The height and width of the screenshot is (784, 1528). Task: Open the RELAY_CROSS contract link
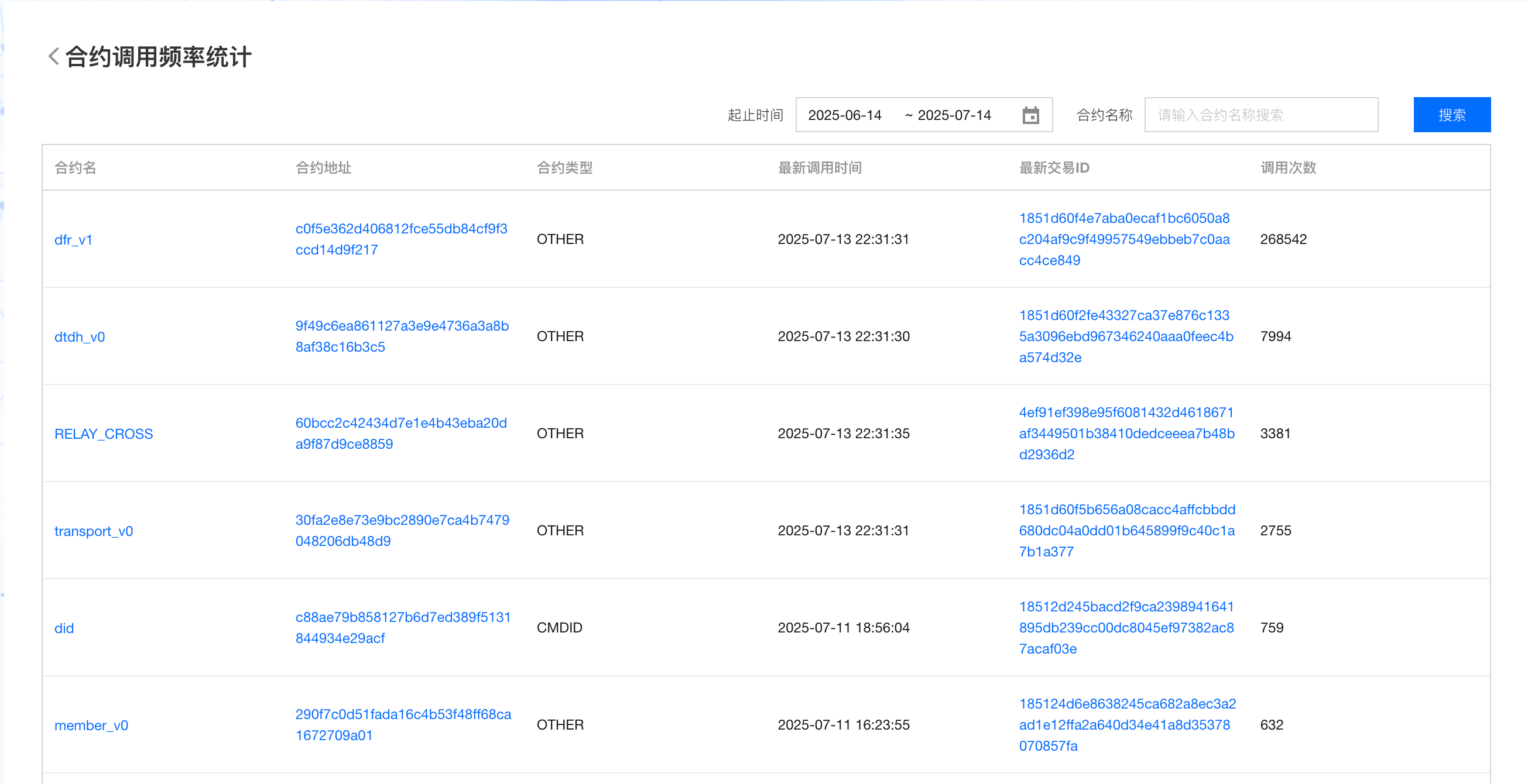[x=103, y=434]
